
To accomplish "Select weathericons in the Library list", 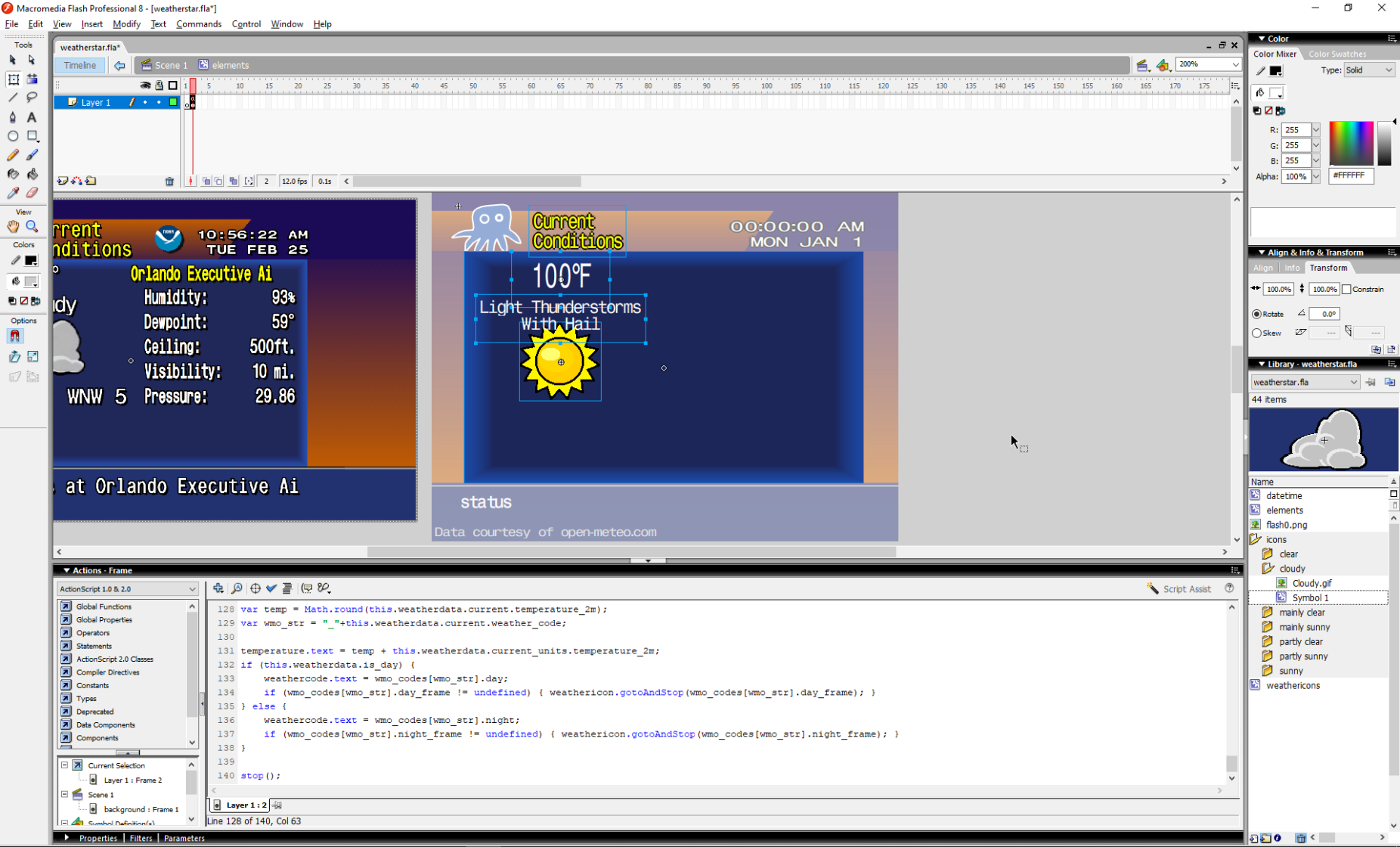I will pos(1293,685).
